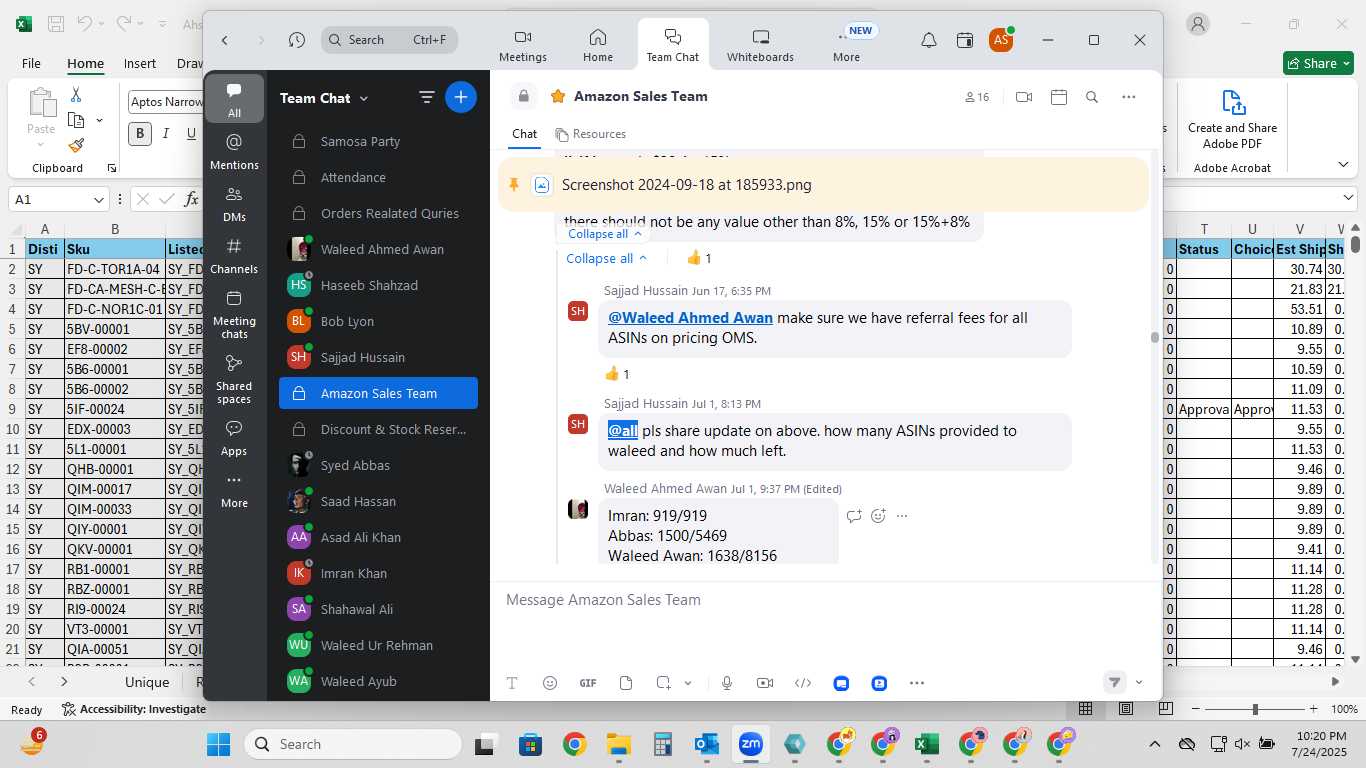
Task: Open Create and Share Adobe PDF
Action: pos(1232,120)
